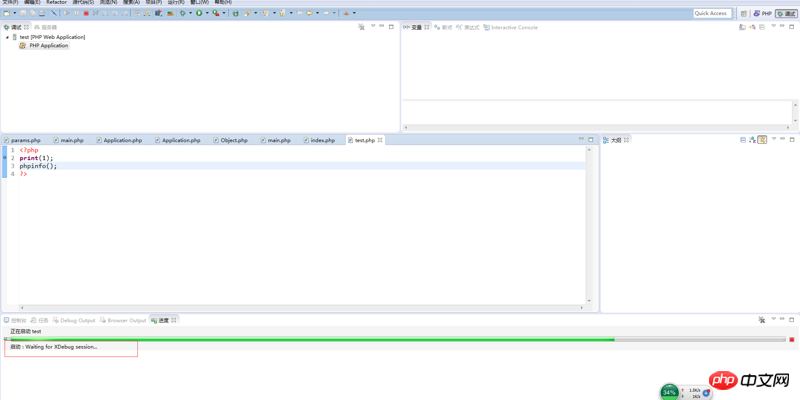Click the Collapse All icon in Variables view
Viewport: 800px width, 400px height.
tap(762, 27)
